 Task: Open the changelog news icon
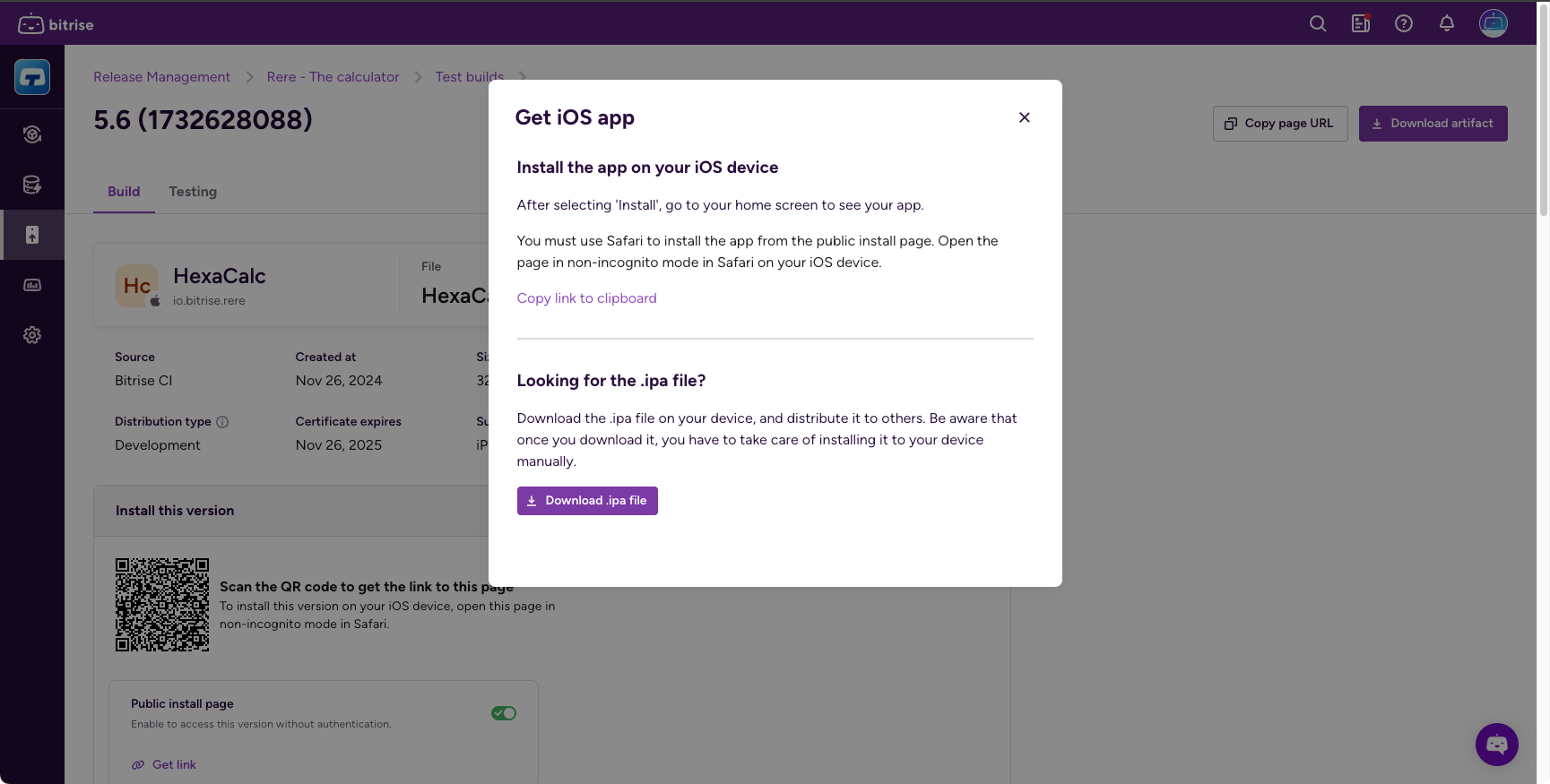1360,24
